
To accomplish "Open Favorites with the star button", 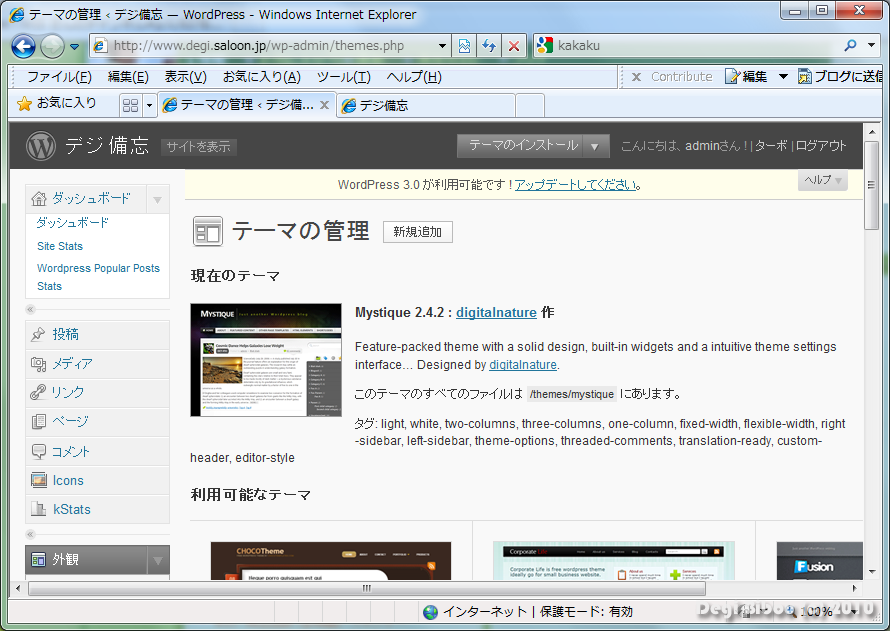I will tap(57, 103).
